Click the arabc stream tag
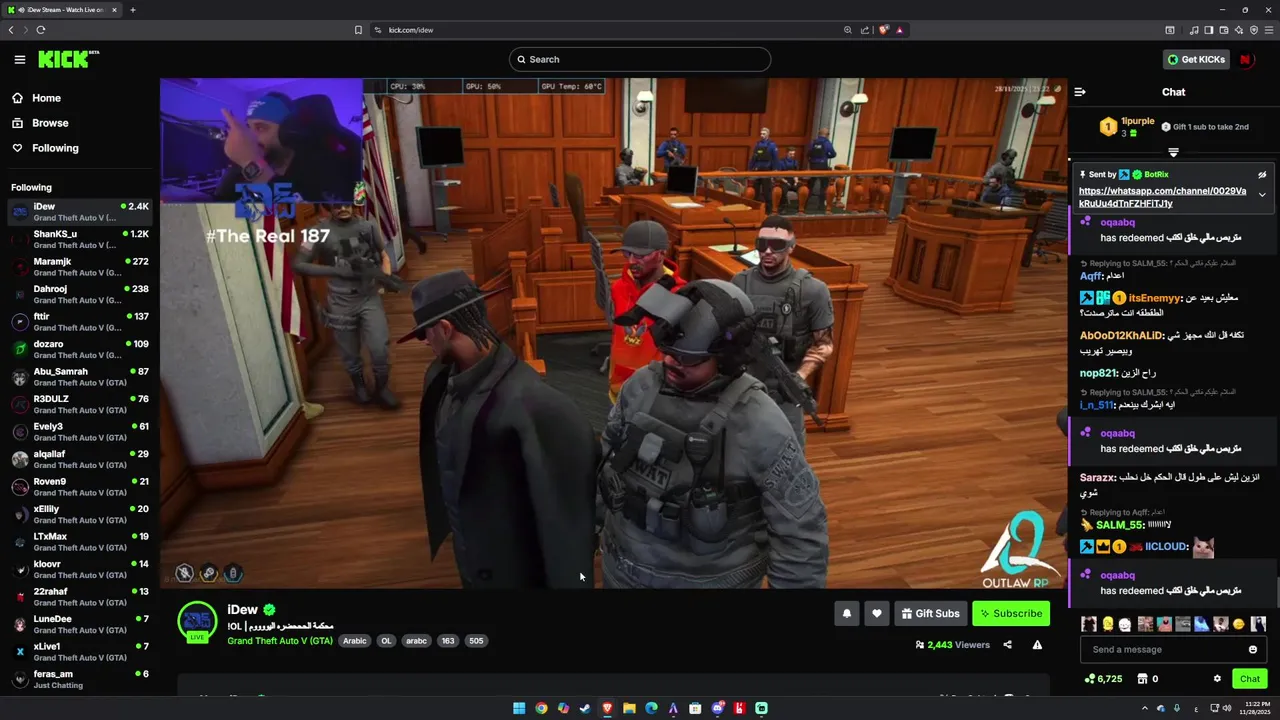The height and width of the screenshot is (720, 1280). (416, 641)
